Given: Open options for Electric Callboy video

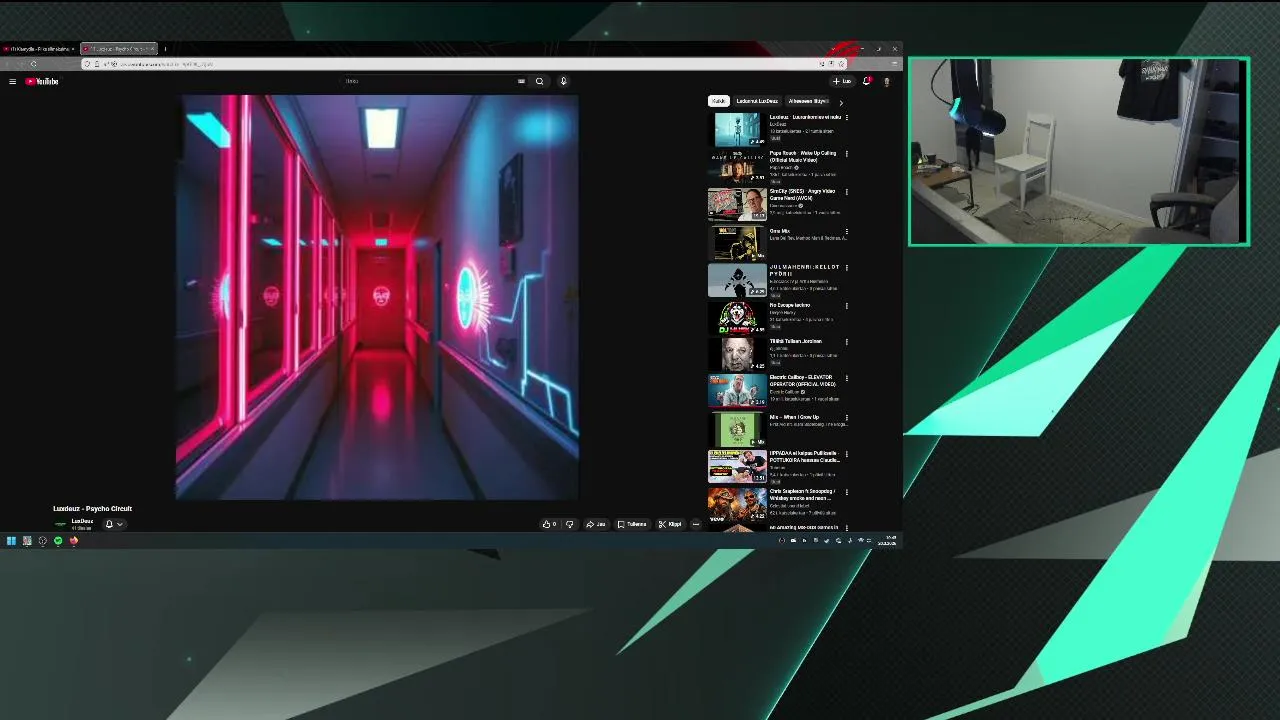Looking at the screenshot, I should click(847, 379).
